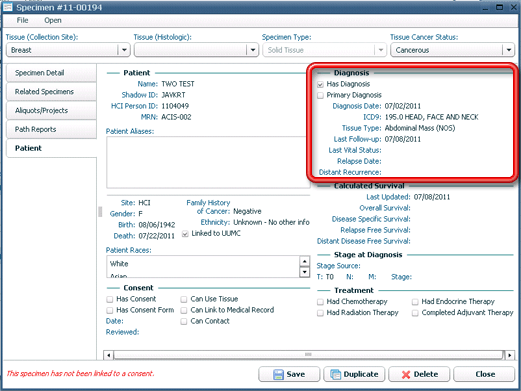Click the Tissue Type value Abdominal Mass (NOS)
Screen dimensions: 521x391
click(420, 128)
